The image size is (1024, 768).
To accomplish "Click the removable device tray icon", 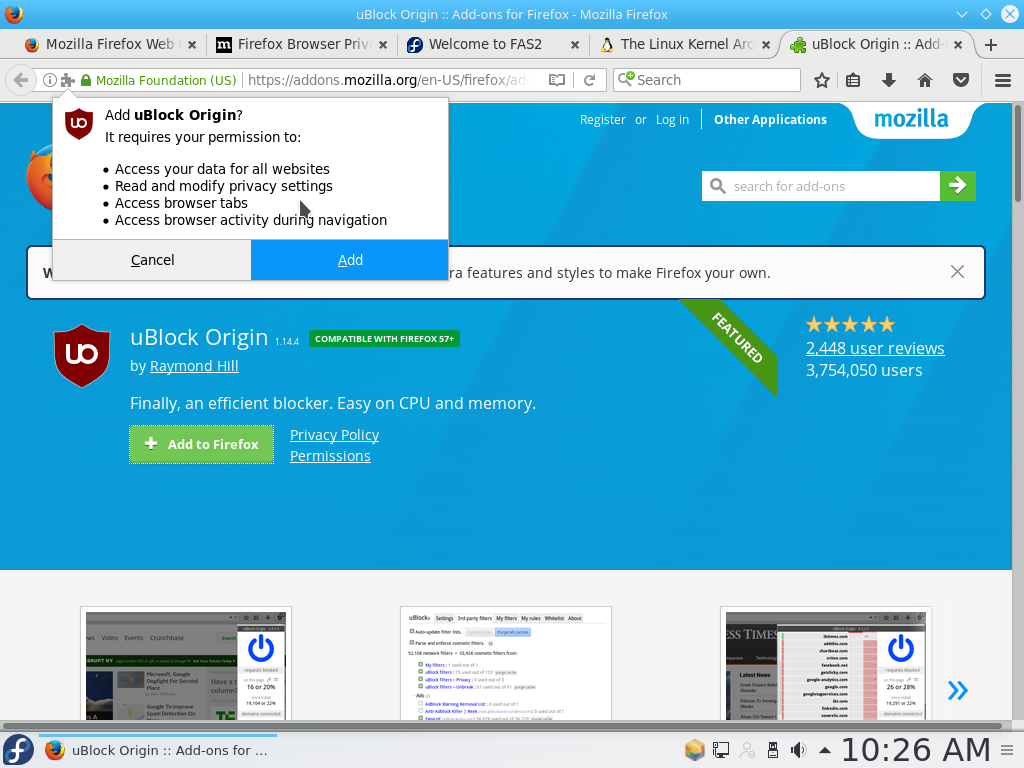I will click(x=773, y=750).
